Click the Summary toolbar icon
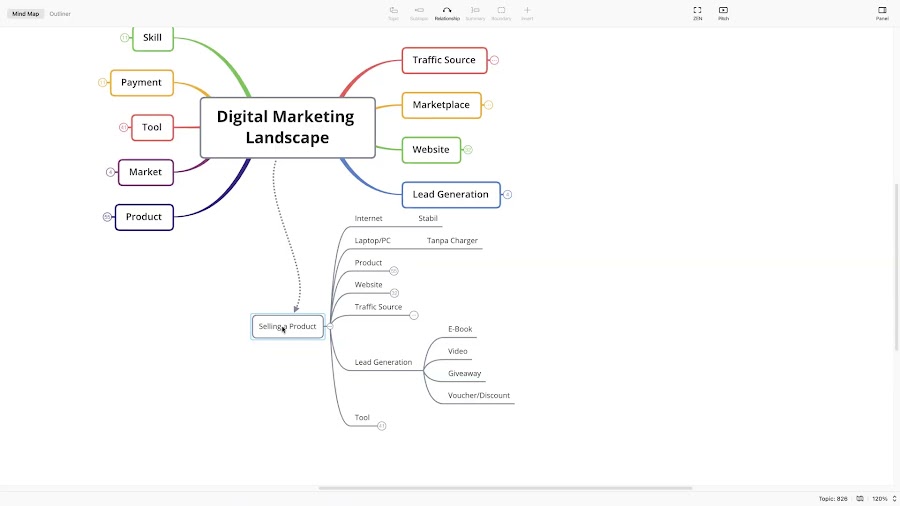 coord(475,13)
